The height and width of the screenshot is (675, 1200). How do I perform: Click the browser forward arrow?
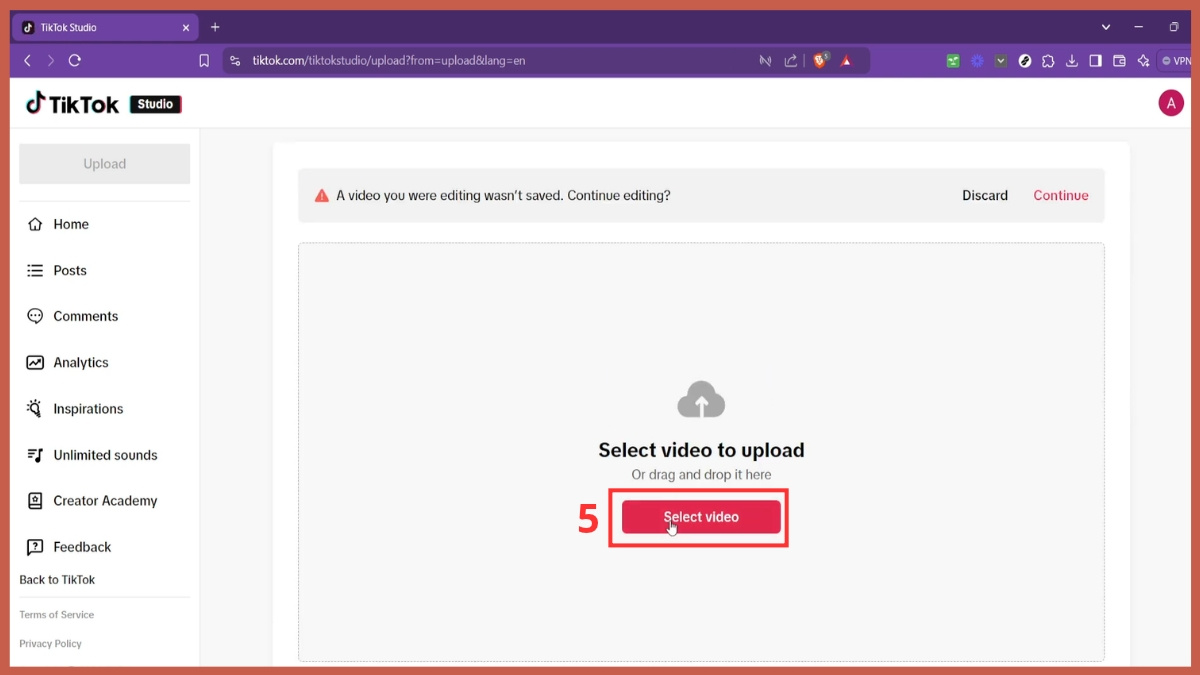51,61
